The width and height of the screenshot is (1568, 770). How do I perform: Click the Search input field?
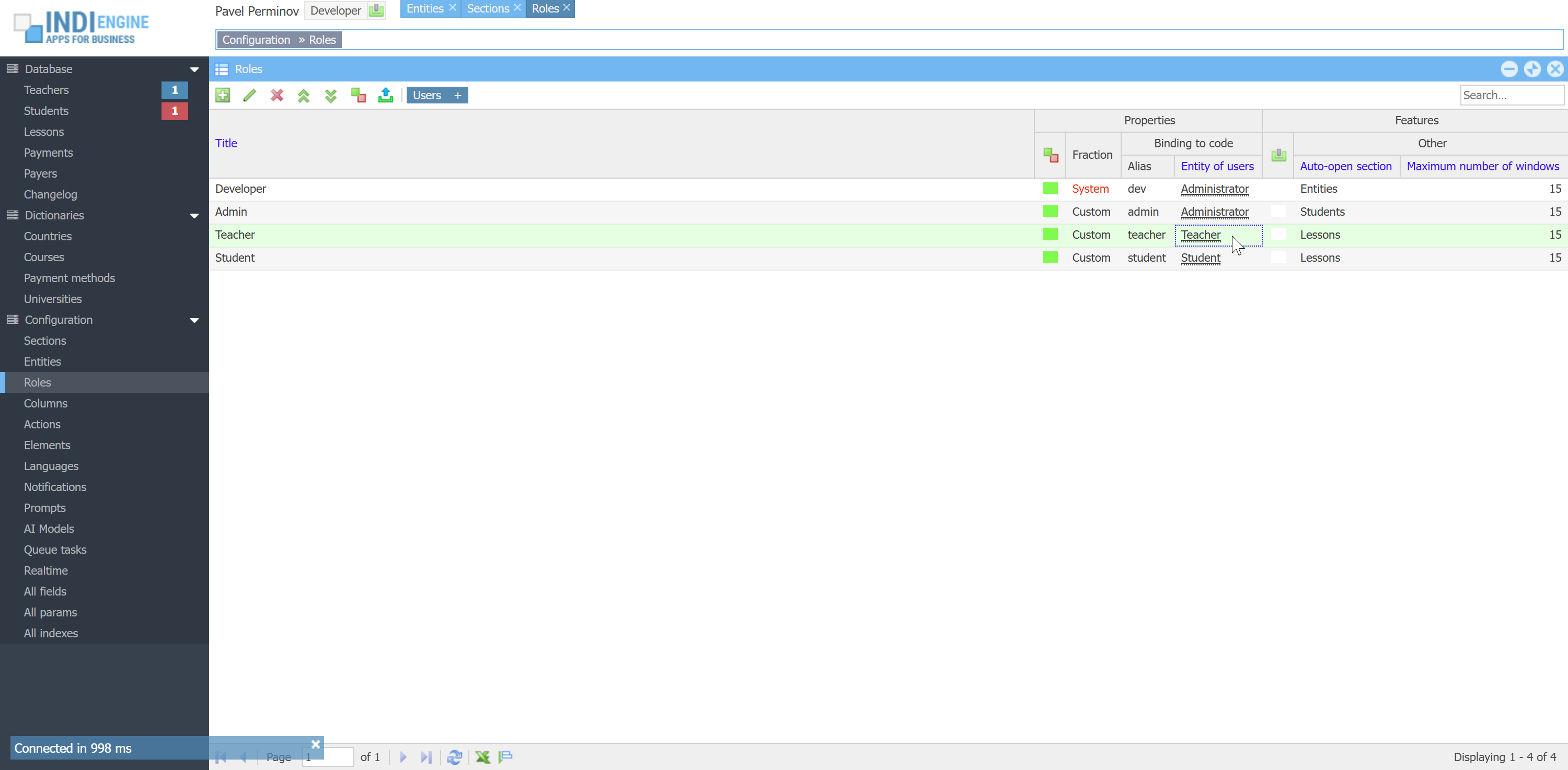[x=1511, y=96]
